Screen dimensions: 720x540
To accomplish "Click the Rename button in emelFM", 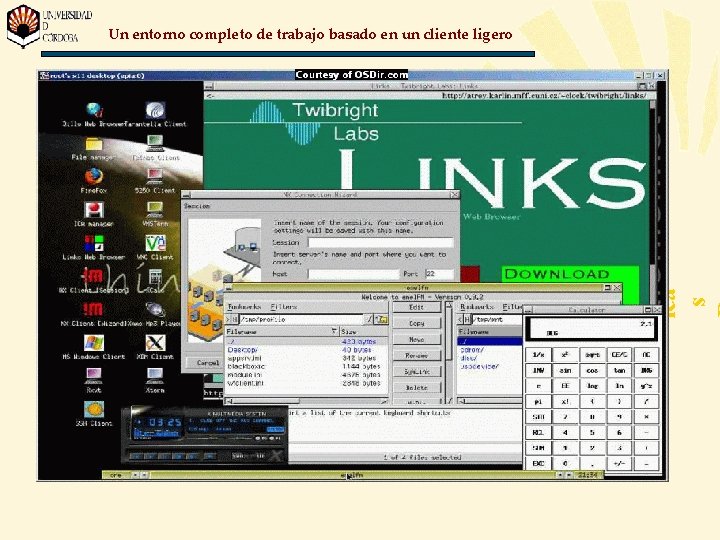I will [x=416, y=355].
